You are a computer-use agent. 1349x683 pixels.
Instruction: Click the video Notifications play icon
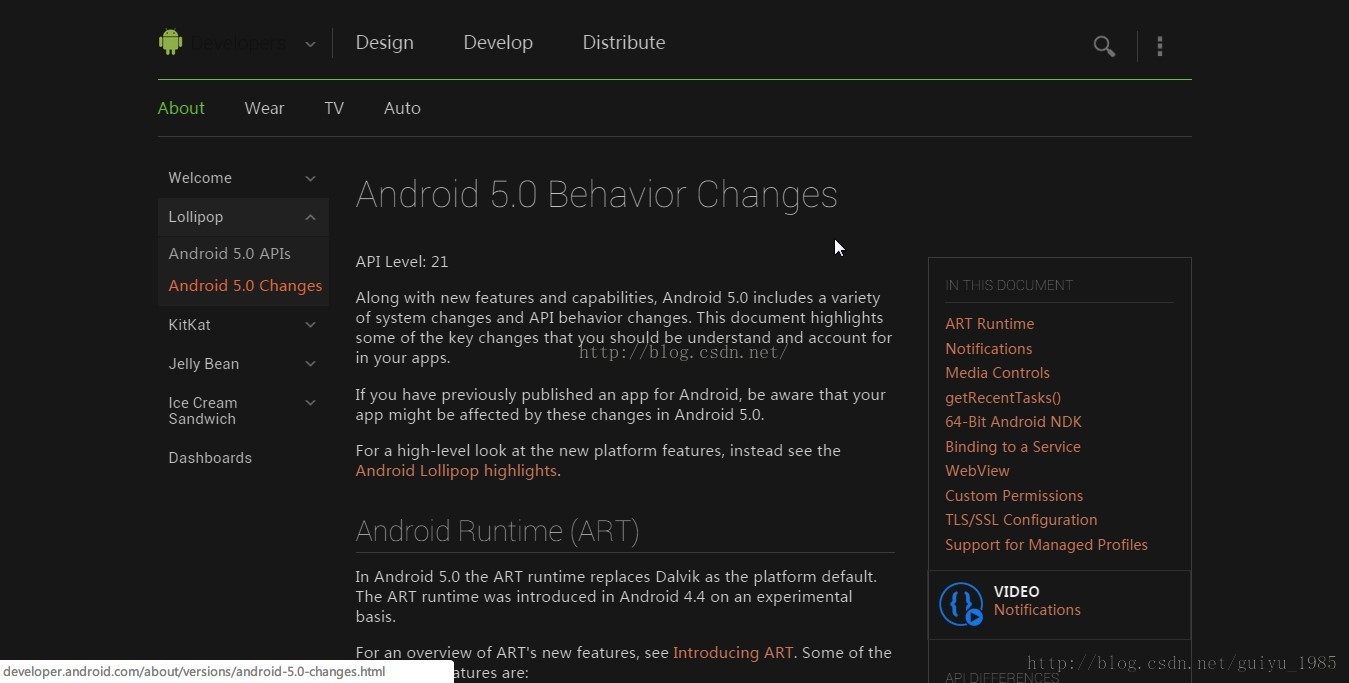pos(961,604)
